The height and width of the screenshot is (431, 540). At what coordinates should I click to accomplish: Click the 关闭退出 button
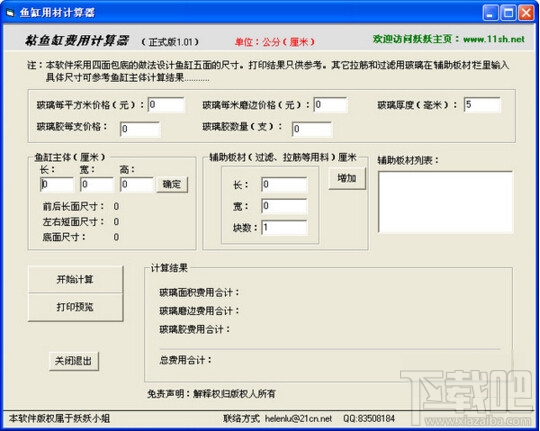point(74,361)
